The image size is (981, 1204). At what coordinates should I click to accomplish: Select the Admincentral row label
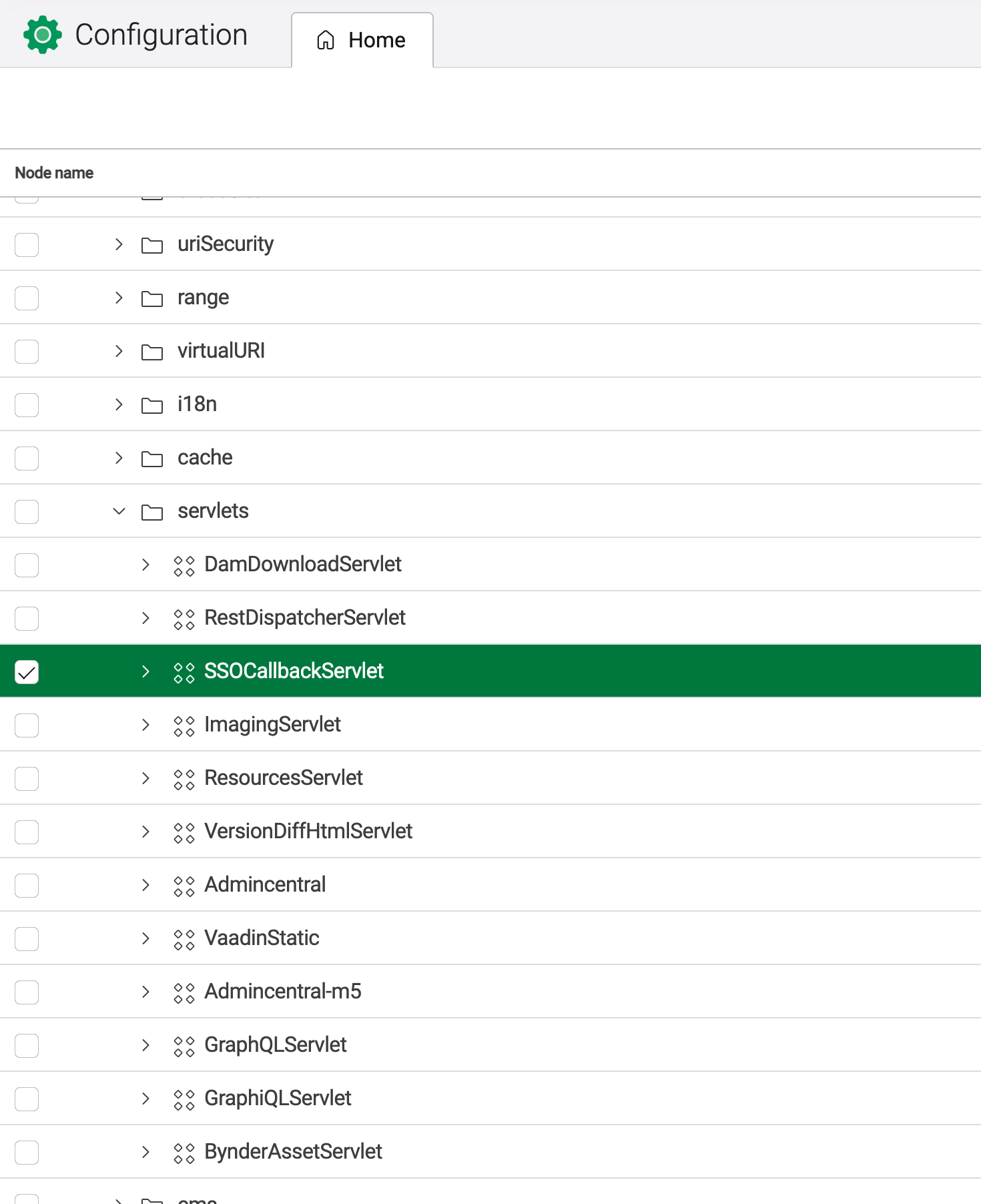(265, 885)
